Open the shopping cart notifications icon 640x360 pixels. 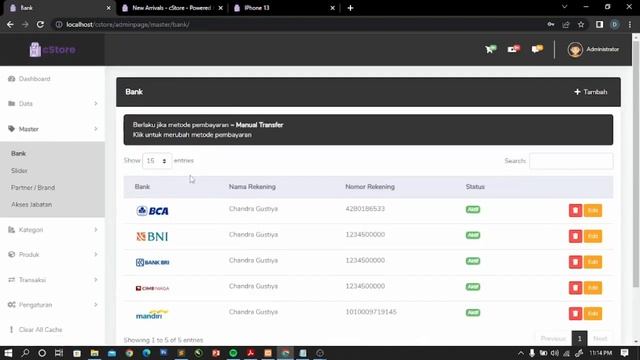[x=490, y=49]
